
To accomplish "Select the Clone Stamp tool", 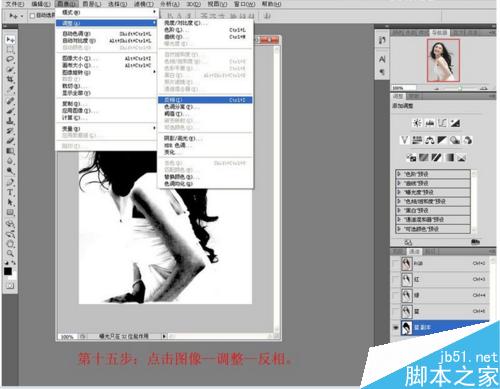I will [10, 120].
